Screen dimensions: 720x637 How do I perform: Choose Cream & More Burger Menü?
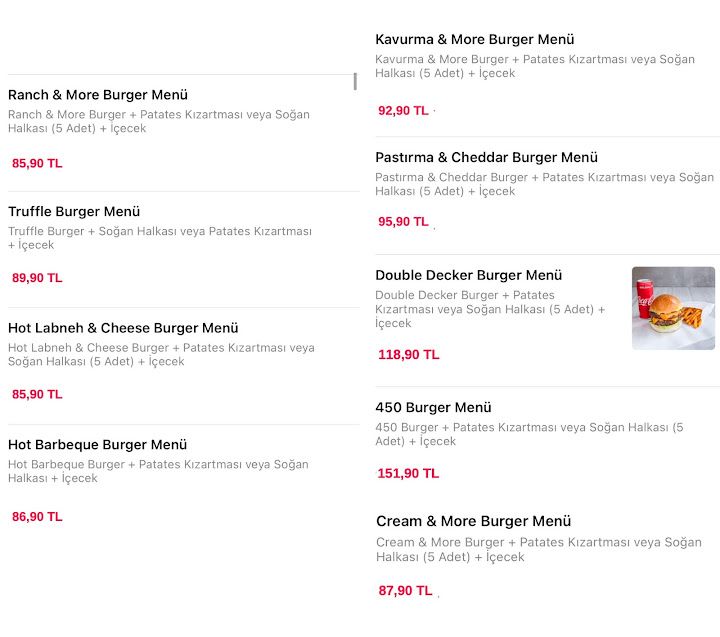coord(473,521)
